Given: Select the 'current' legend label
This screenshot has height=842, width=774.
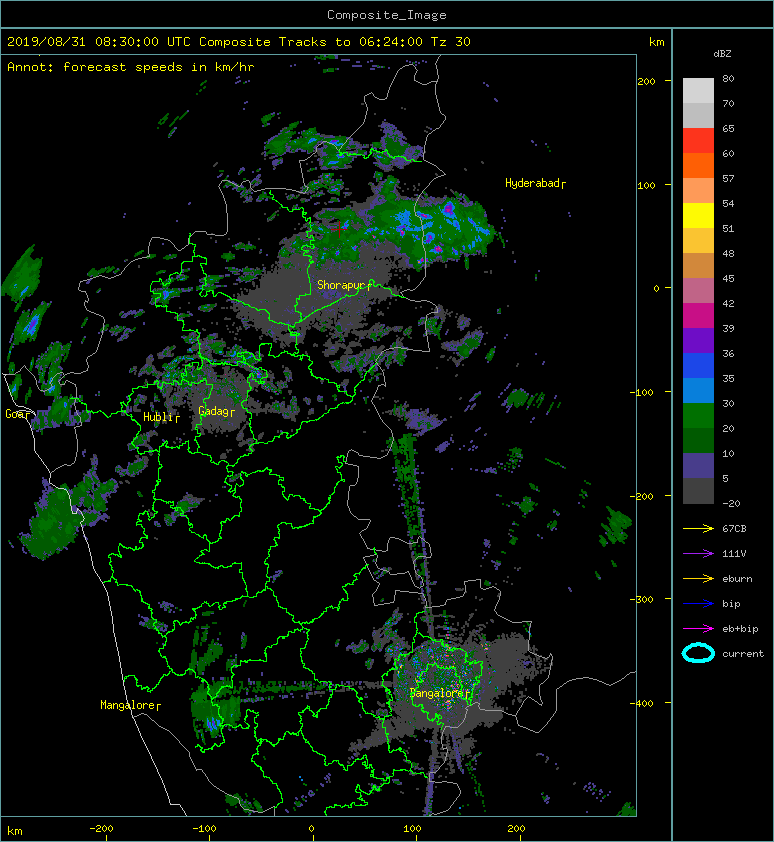Looking at the screenshot, I should pyautogui.click(x=743, y=654).
